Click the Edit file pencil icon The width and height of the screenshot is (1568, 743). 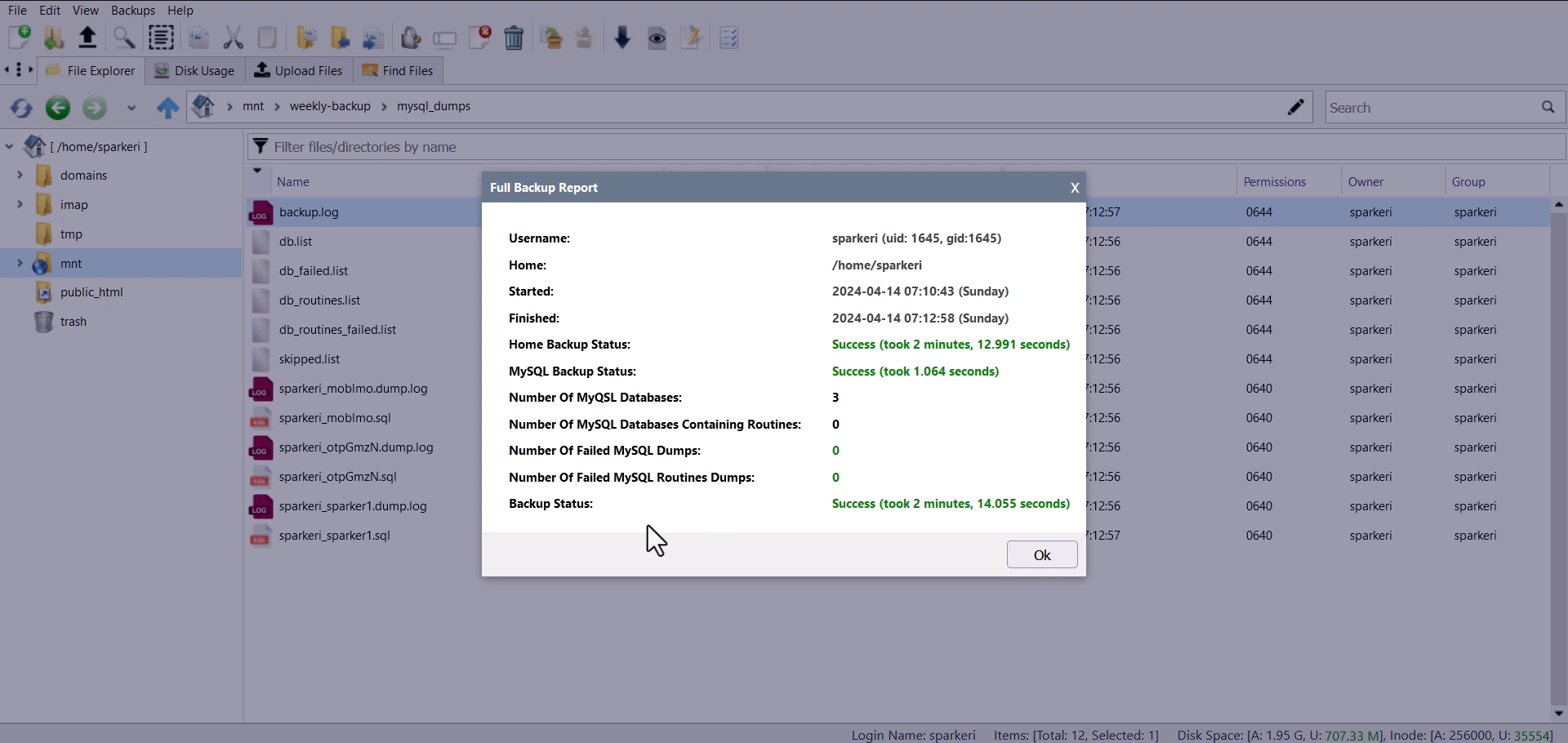click(x=692, y=38)
